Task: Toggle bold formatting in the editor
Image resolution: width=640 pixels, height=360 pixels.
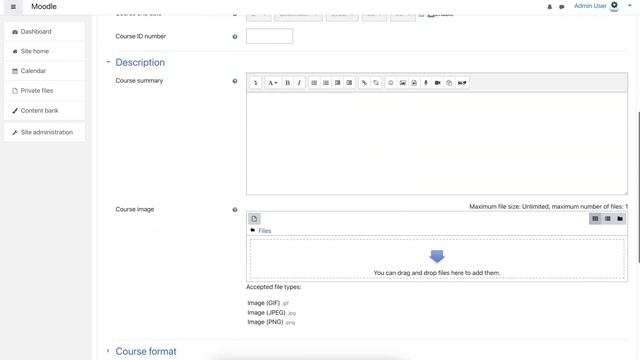Action: pos(287,83)
